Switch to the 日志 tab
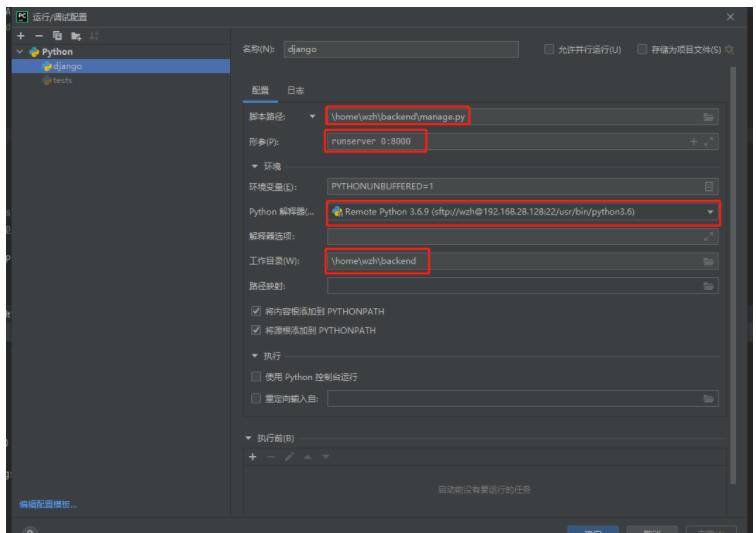The width and height of the screenshot is (756, 533). coord(296,90)
